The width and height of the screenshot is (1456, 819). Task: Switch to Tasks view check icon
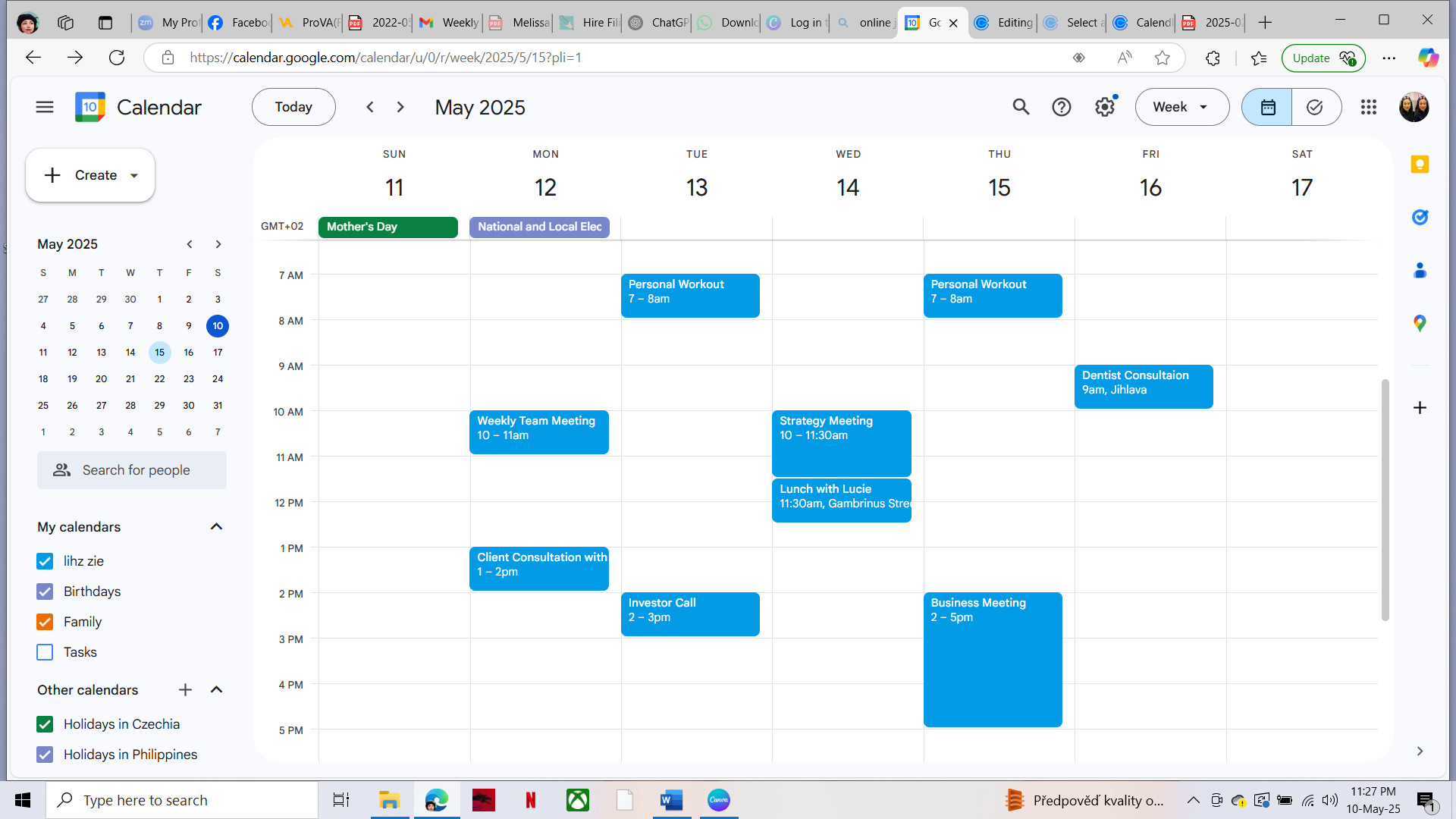coord(1315,107)
